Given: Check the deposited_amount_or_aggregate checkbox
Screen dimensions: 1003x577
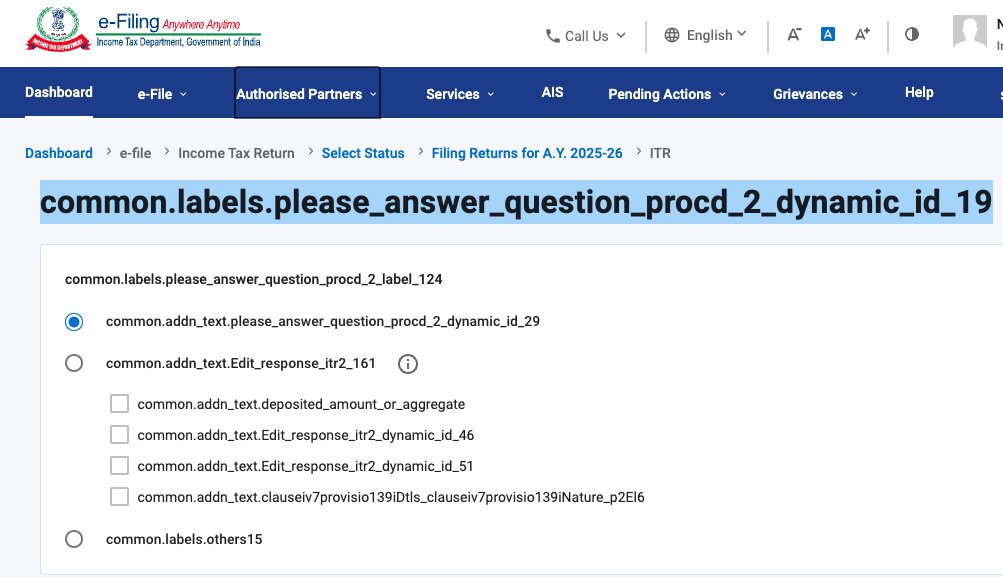Looking at the screenshot, I should (x=119, y=403).
